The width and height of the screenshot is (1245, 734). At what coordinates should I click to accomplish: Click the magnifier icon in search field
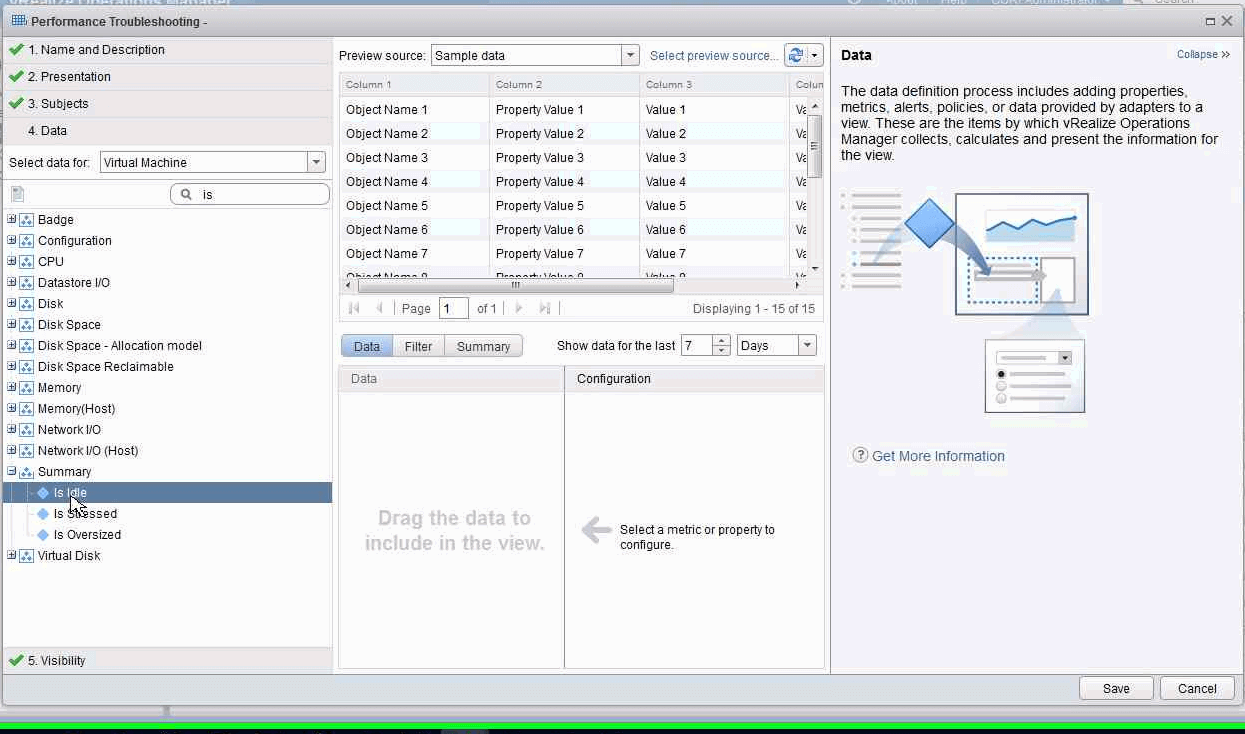(x=186, y=195)
